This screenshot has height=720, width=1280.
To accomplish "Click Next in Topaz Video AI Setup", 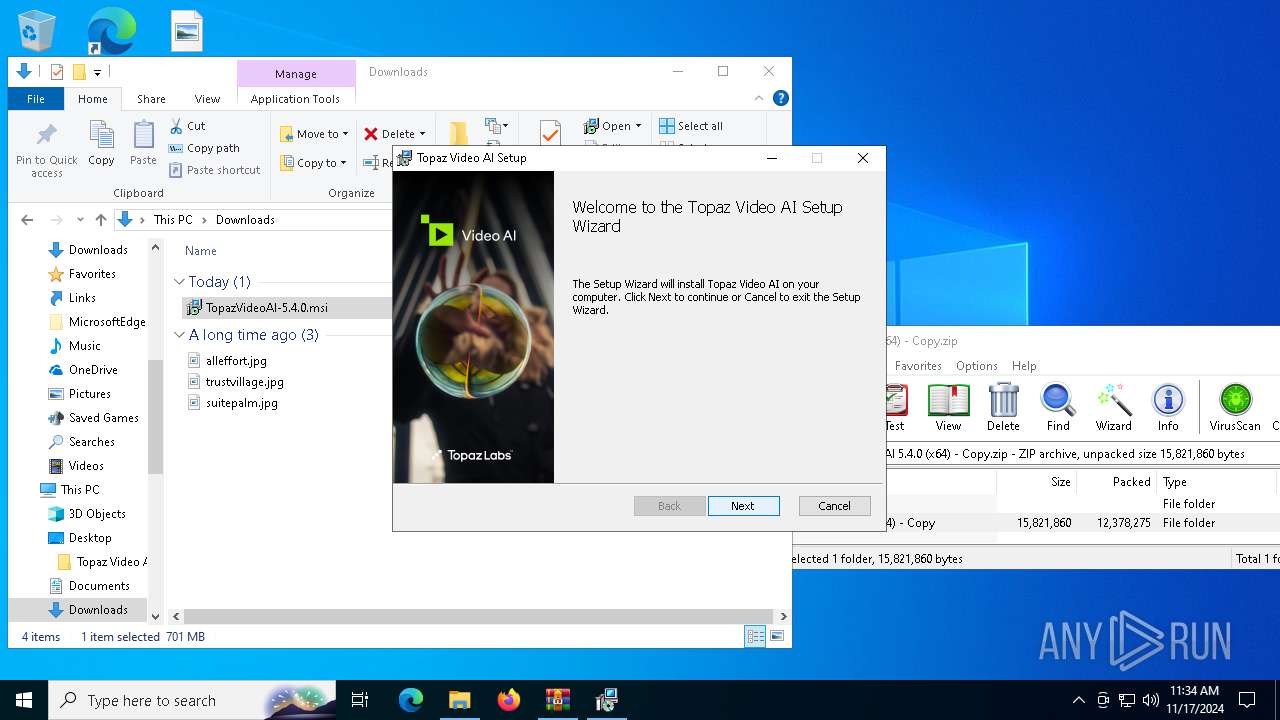I will (743, 506).
